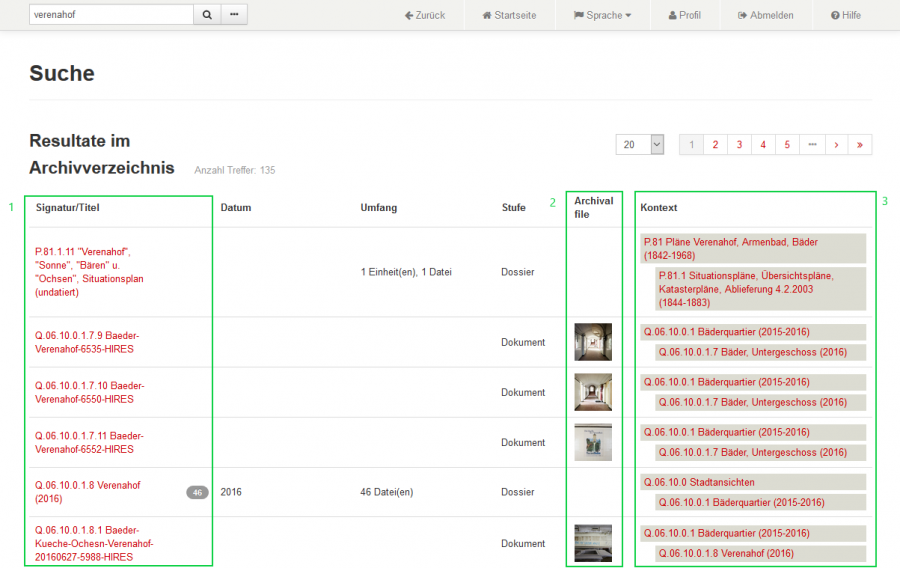This screenshot has height=568, width=900.
Task: Open the results-per-page dropdown showing 20
Action: click(640, 145)
